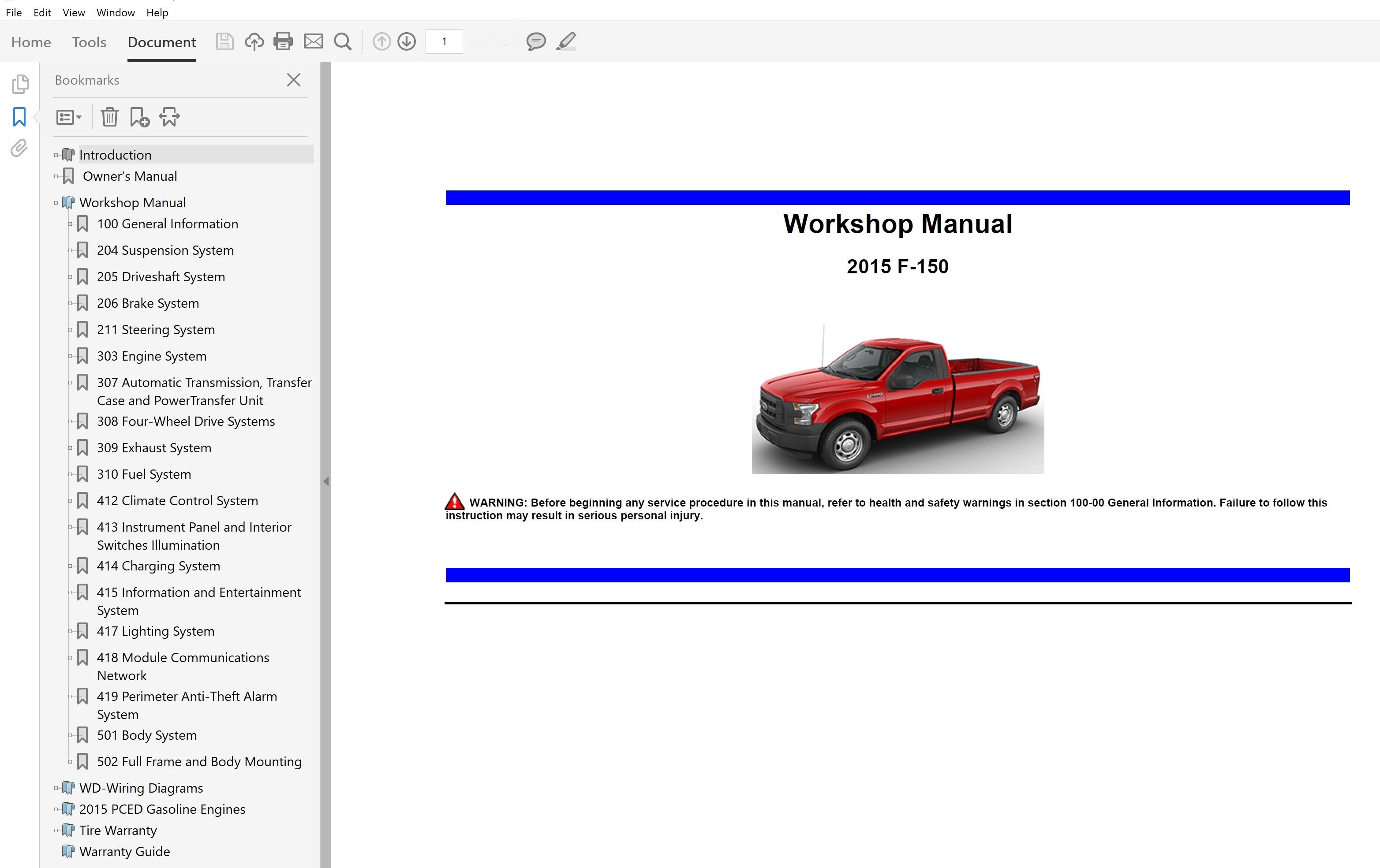Click the upload/share icon
Image resolution: width=1380 pixels, height=868 pixels.
point(253,42)
